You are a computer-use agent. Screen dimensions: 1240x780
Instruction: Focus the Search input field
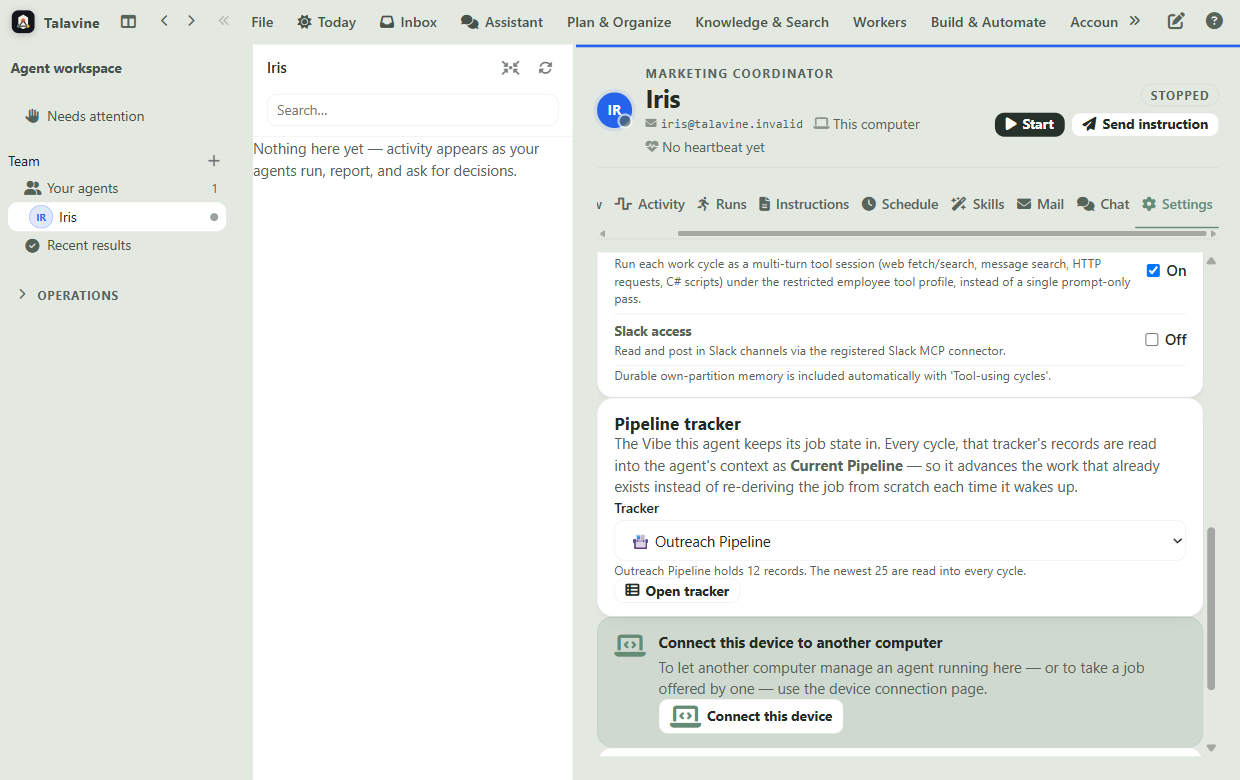pos(413,110)
